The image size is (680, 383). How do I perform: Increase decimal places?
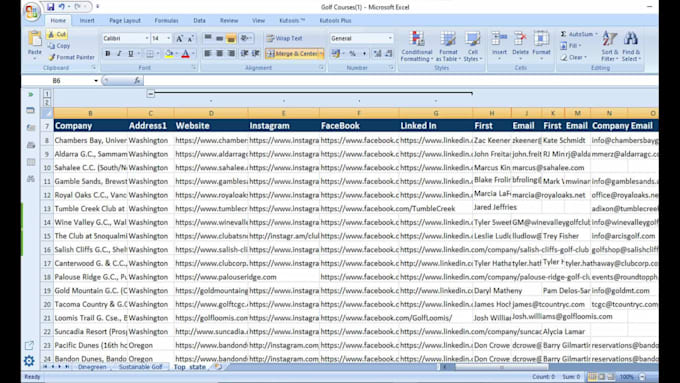pos(377,53)
